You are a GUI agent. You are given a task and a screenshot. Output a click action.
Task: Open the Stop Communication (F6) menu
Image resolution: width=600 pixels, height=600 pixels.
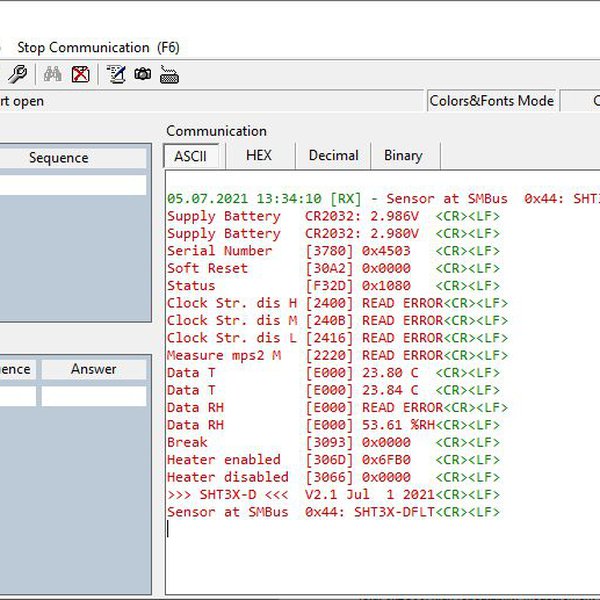tap(98, 47)
